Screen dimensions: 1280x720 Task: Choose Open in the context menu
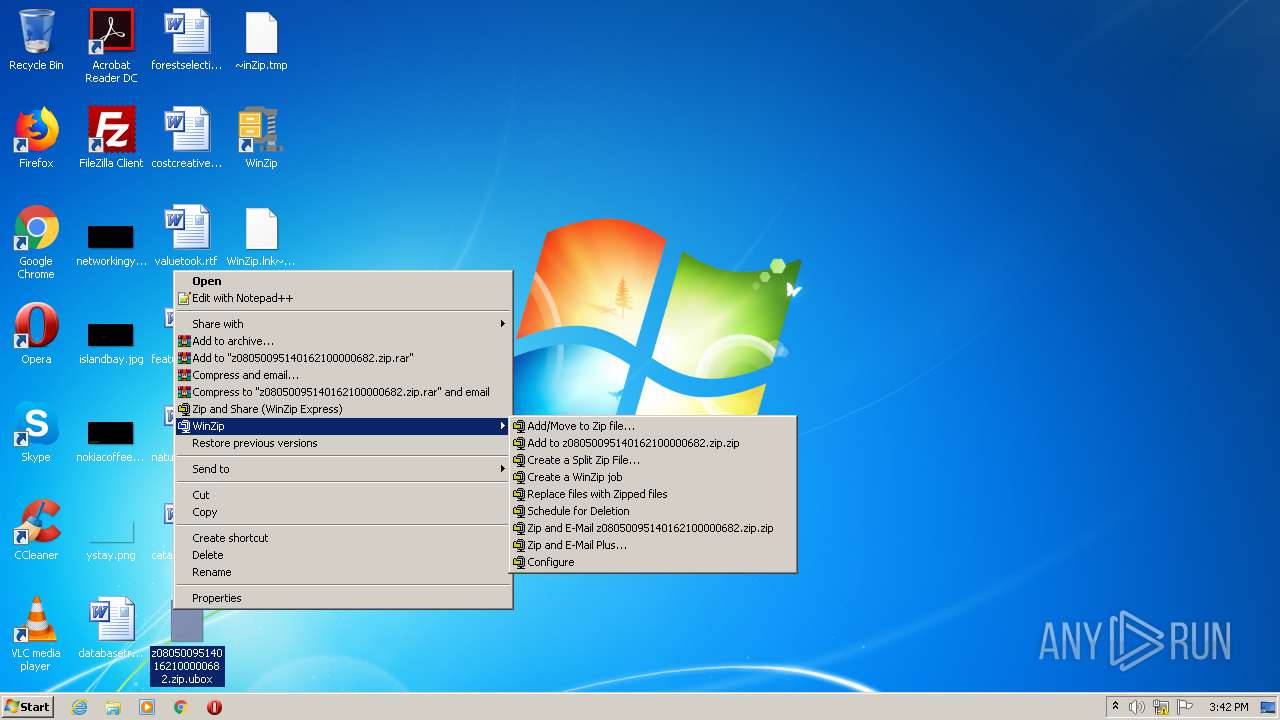coord(343,281)
